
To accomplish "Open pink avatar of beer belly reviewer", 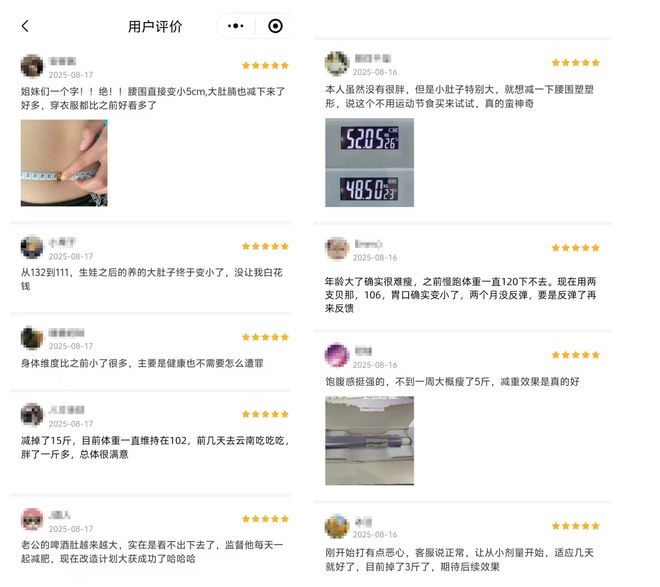I will point(32,520).
